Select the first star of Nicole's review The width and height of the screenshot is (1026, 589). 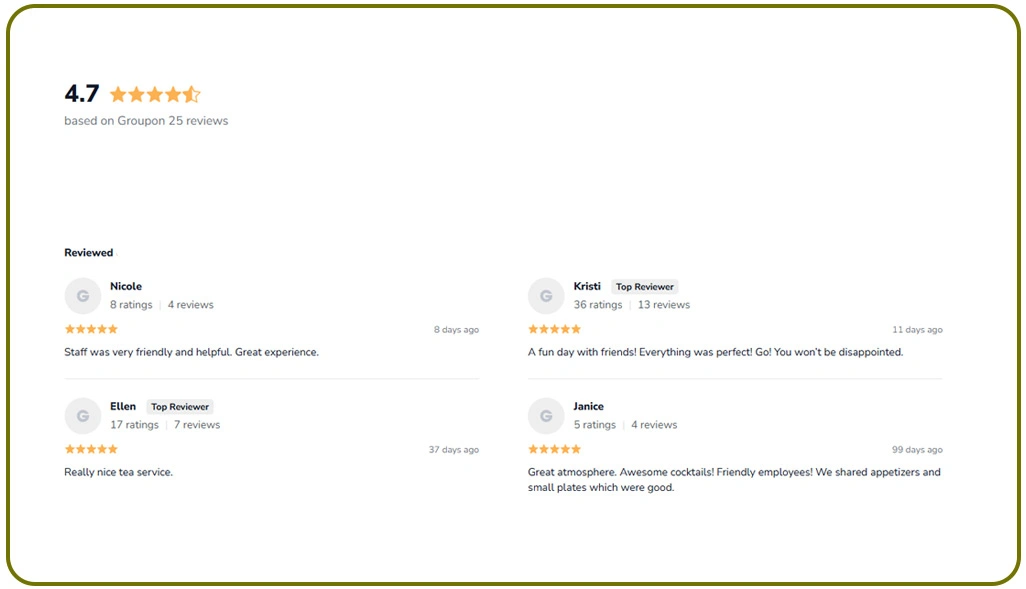coord(68,329)
